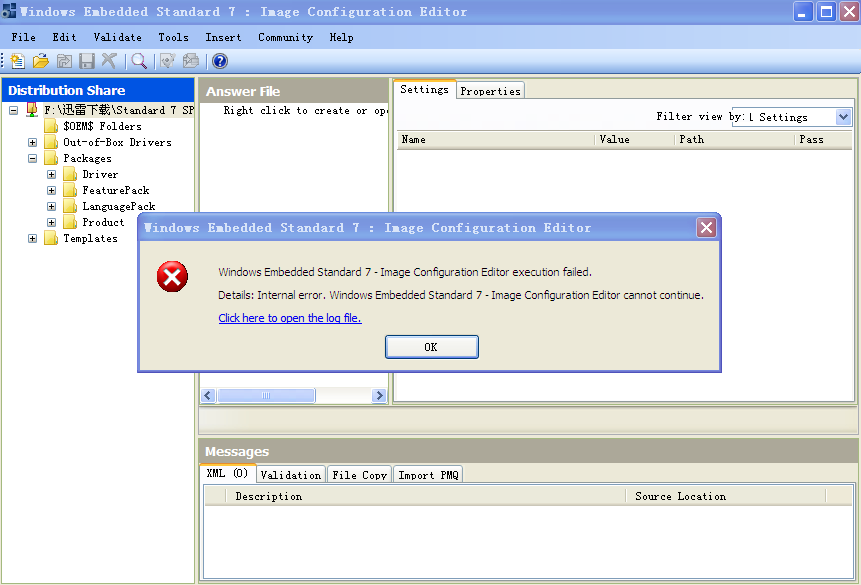Expand the FeaturePack node
The width and height of the screenshot is (861, 585).
coord(51,190)
